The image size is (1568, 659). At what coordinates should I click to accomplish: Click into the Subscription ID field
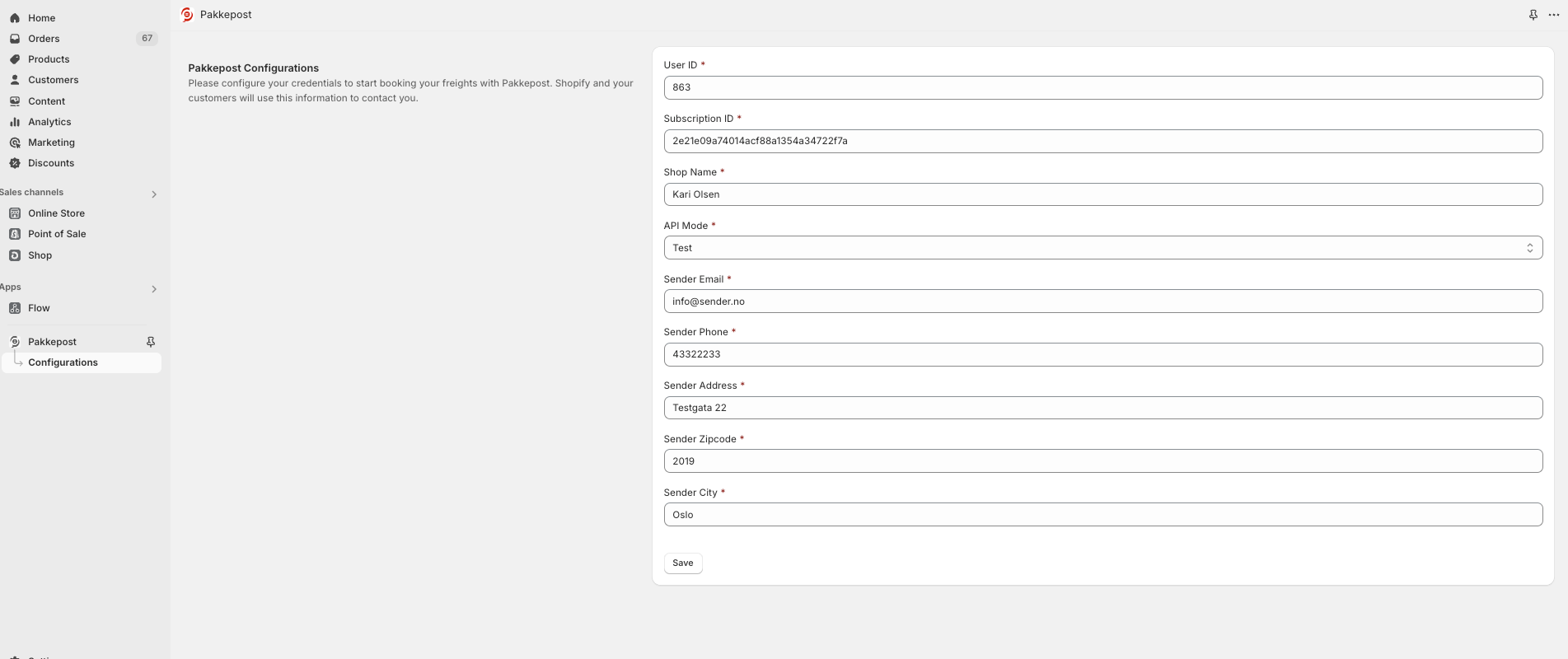(1102, 141)
